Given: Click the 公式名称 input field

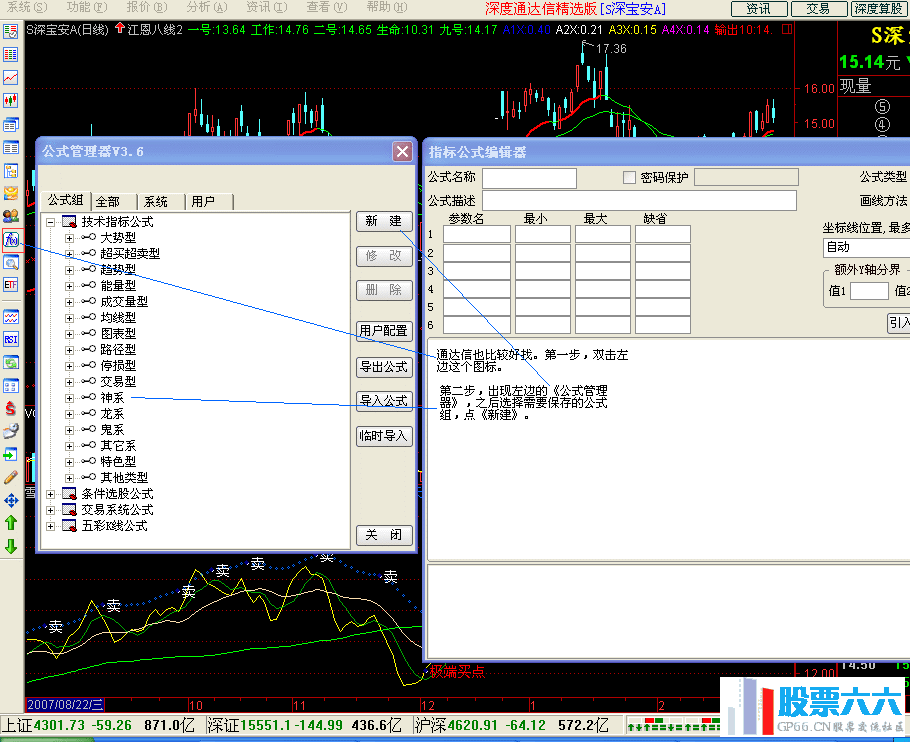Looking at the screenshot, I should (529, 178).
